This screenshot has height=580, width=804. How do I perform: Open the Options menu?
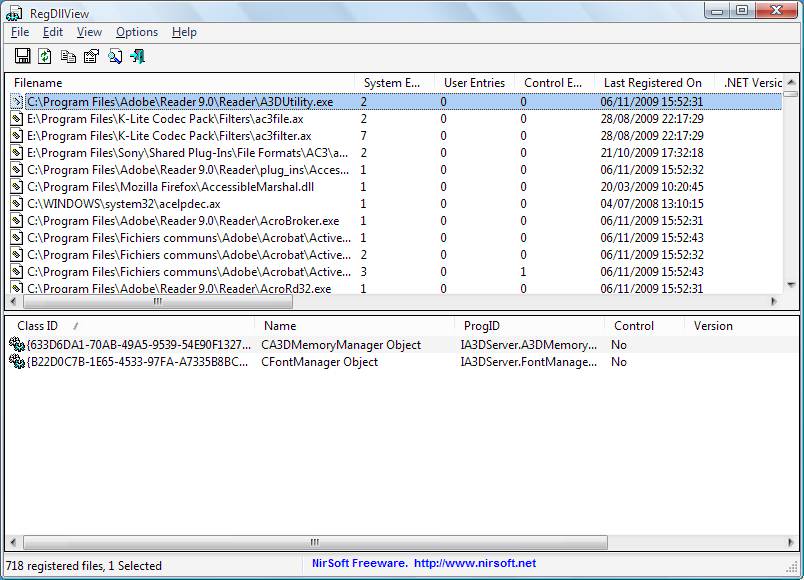137,32
